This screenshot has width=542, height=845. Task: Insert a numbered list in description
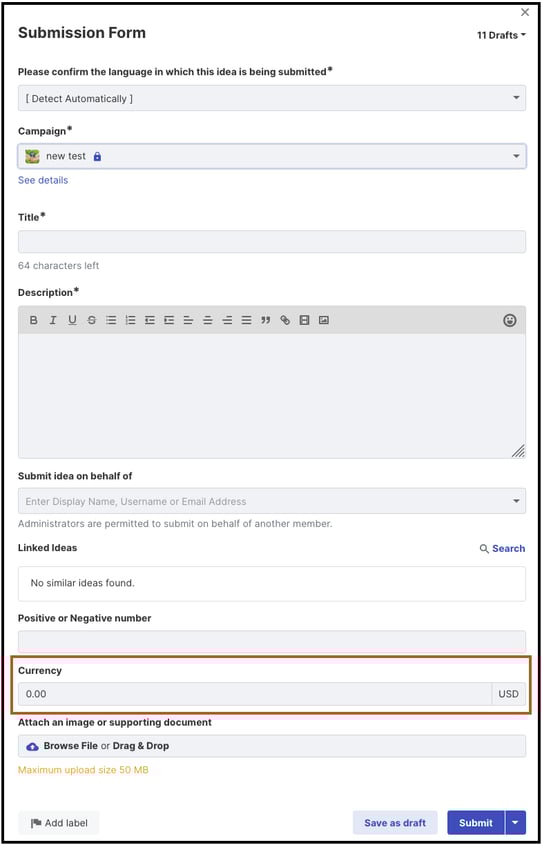click(x=130, y=320)
